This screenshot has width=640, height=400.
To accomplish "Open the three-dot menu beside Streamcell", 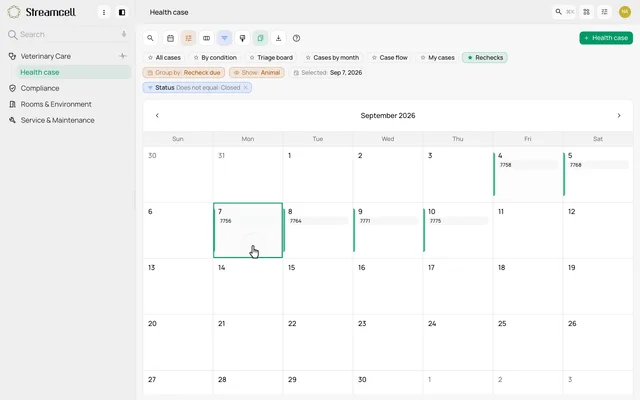I will point(104,12).
